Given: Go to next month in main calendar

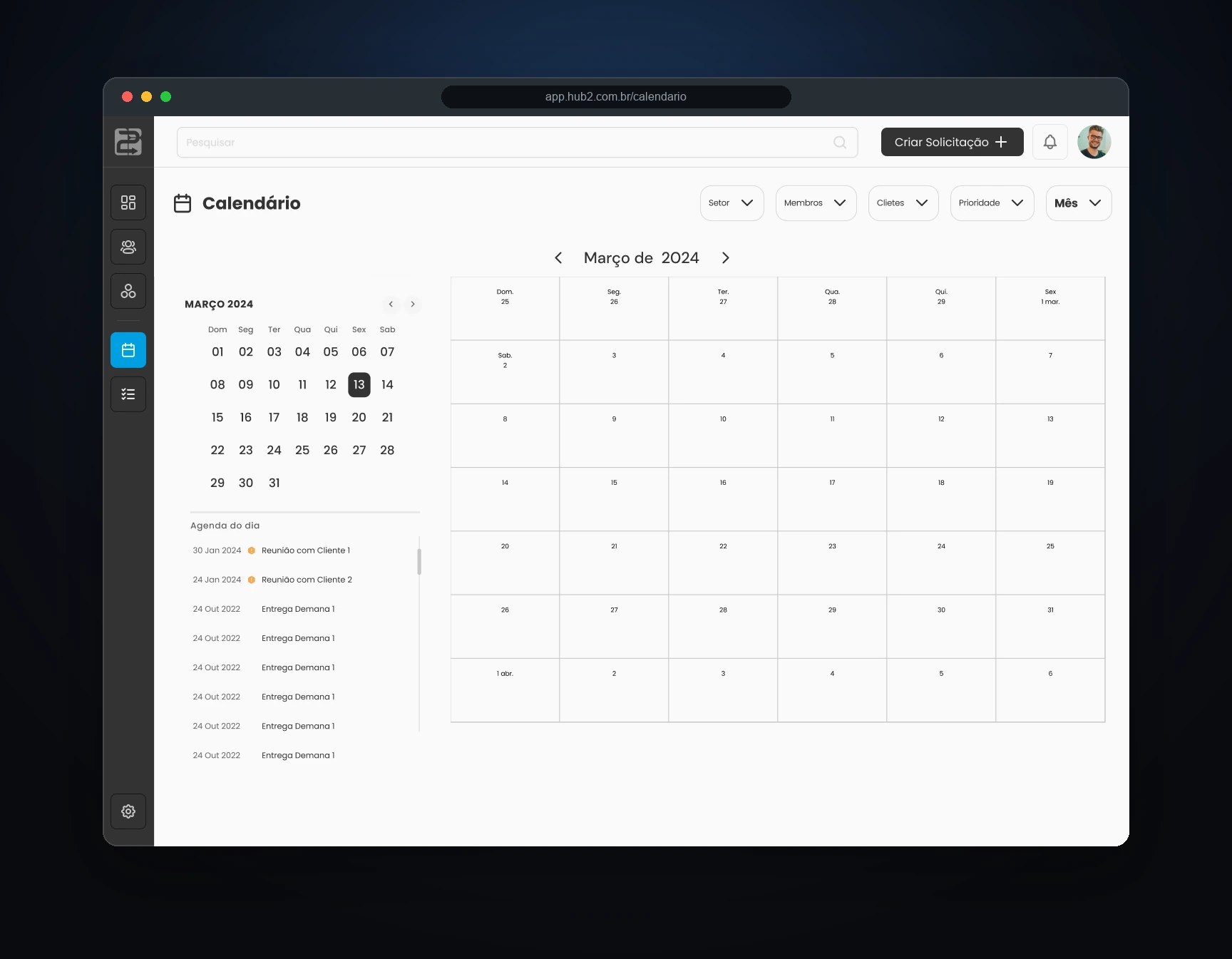Looking at the screenshot, I should [x=725, y=258].
